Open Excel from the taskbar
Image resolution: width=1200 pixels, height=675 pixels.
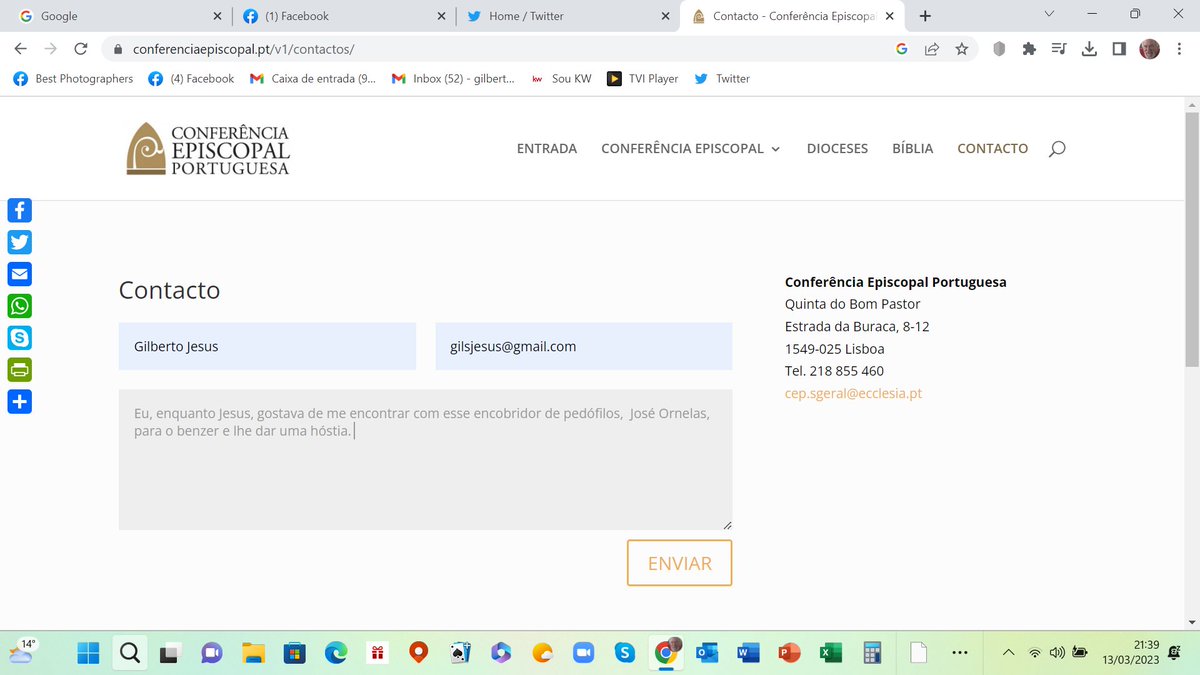(830, 653)
